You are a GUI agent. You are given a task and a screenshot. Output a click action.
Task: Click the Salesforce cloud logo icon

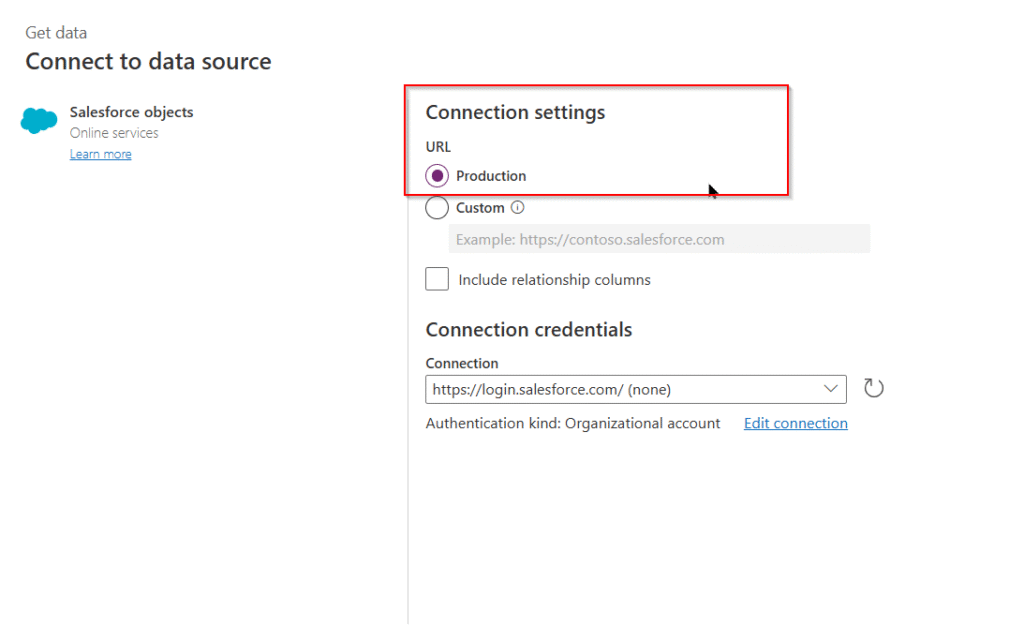coord(39,121)
